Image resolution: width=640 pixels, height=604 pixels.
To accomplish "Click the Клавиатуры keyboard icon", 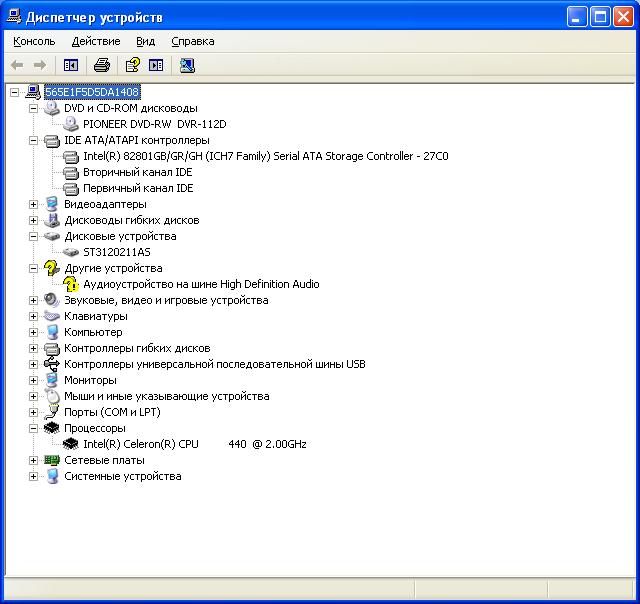I will point(52,316).
